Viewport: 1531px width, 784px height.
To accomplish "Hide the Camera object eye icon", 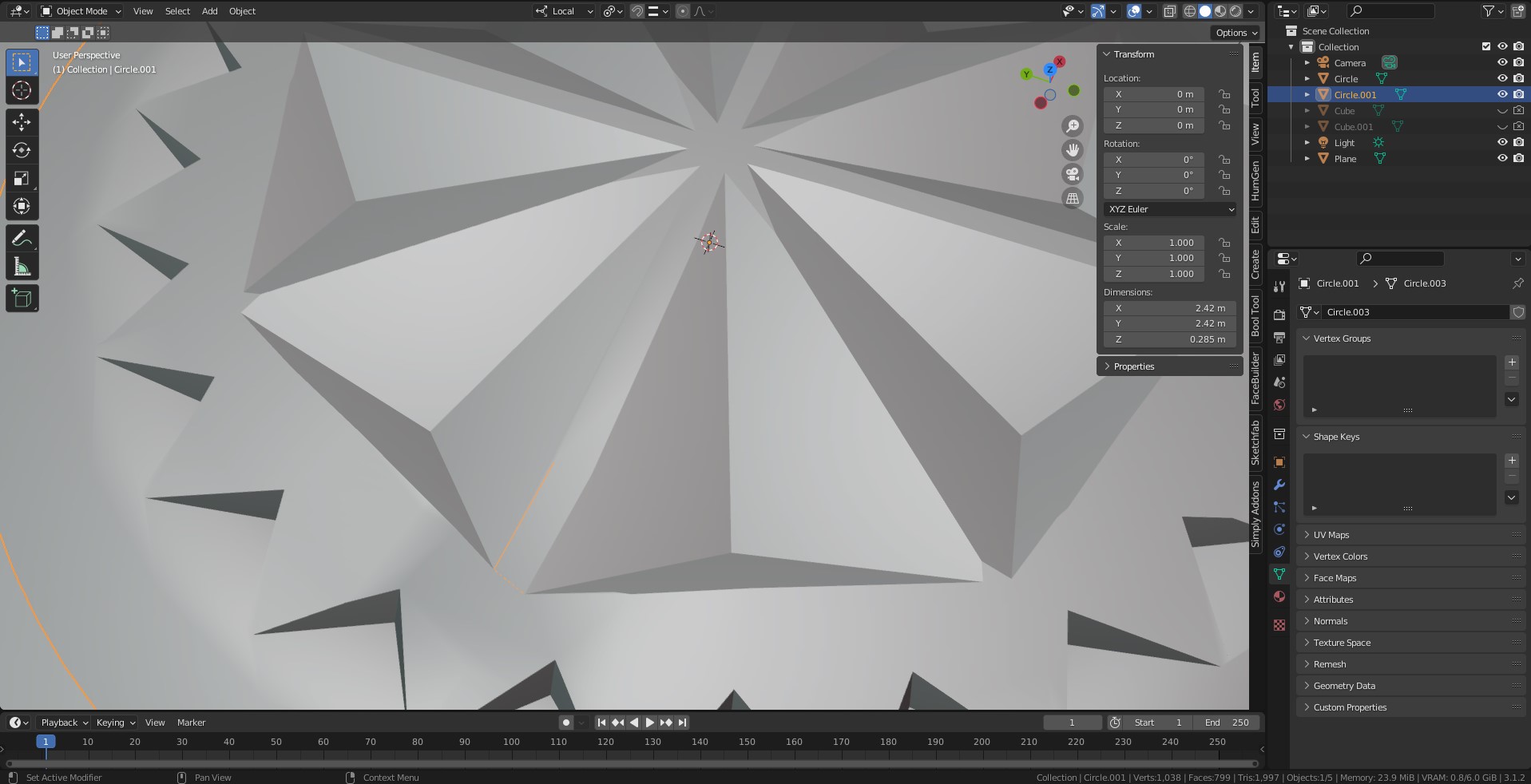I will pyautogui.click(x=1502, y=62).
